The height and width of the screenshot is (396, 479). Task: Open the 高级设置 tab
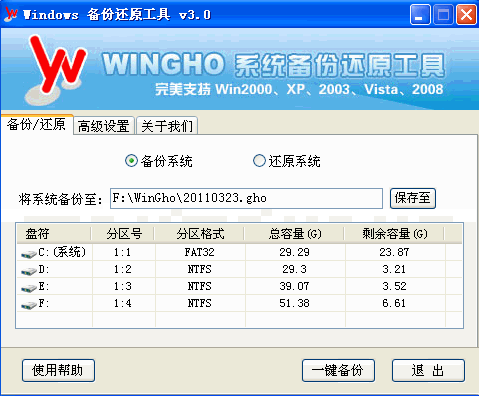[104, 126]
